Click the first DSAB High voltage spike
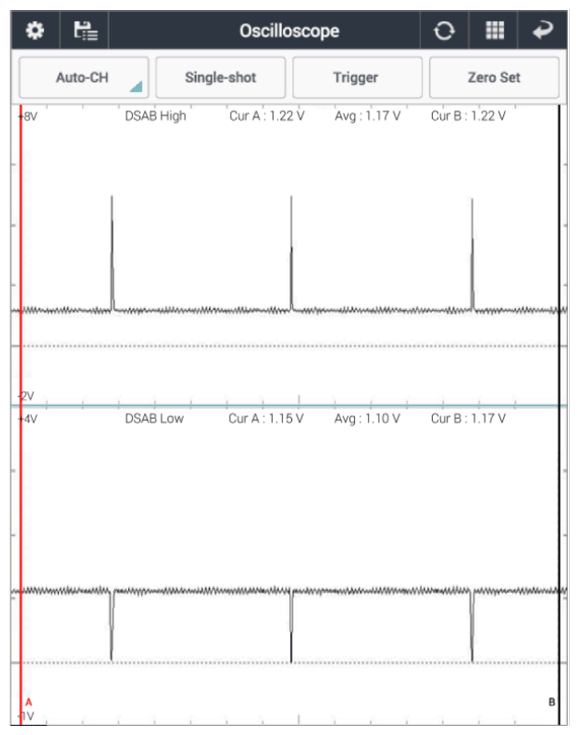This screenshot has width=579, height=735. click(112, 253)
